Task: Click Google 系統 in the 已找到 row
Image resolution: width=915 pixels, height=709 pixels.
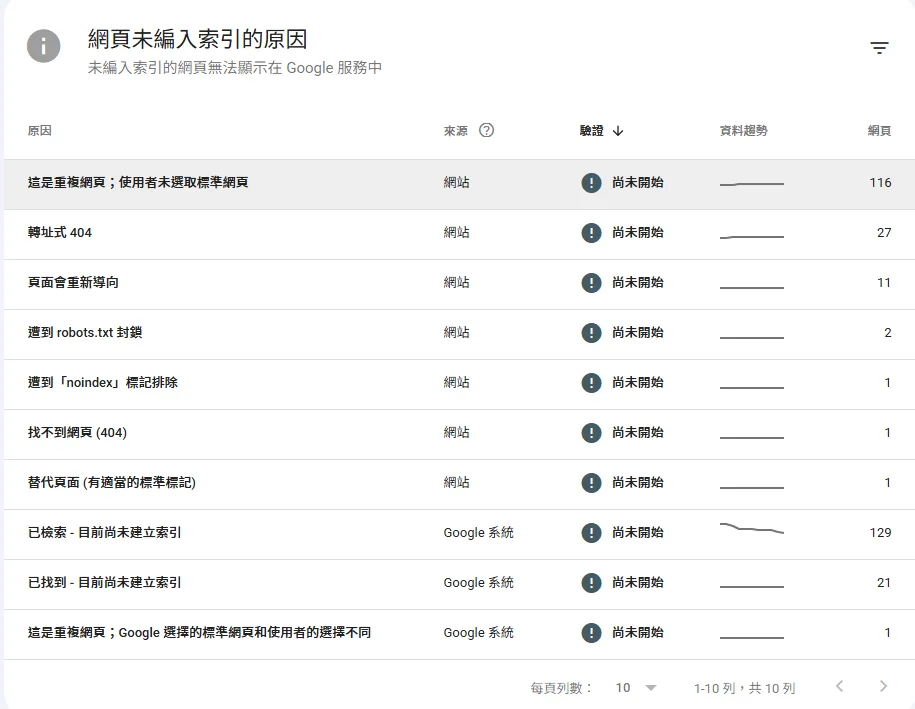Action: (479, 582)
